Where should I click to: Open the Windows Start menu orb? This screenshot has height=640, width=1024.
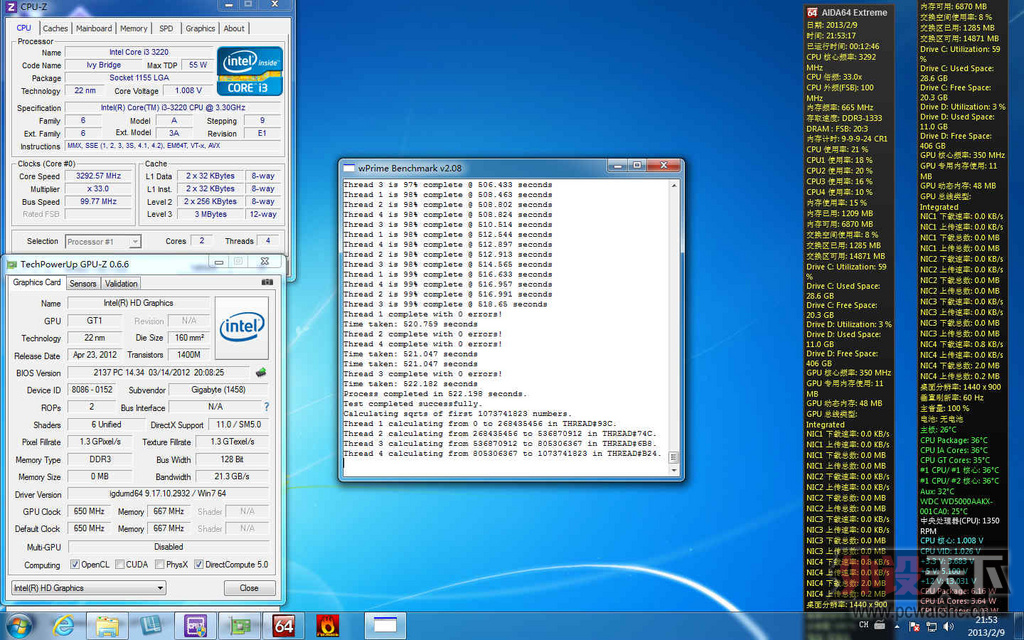click(x=18, y=626)
